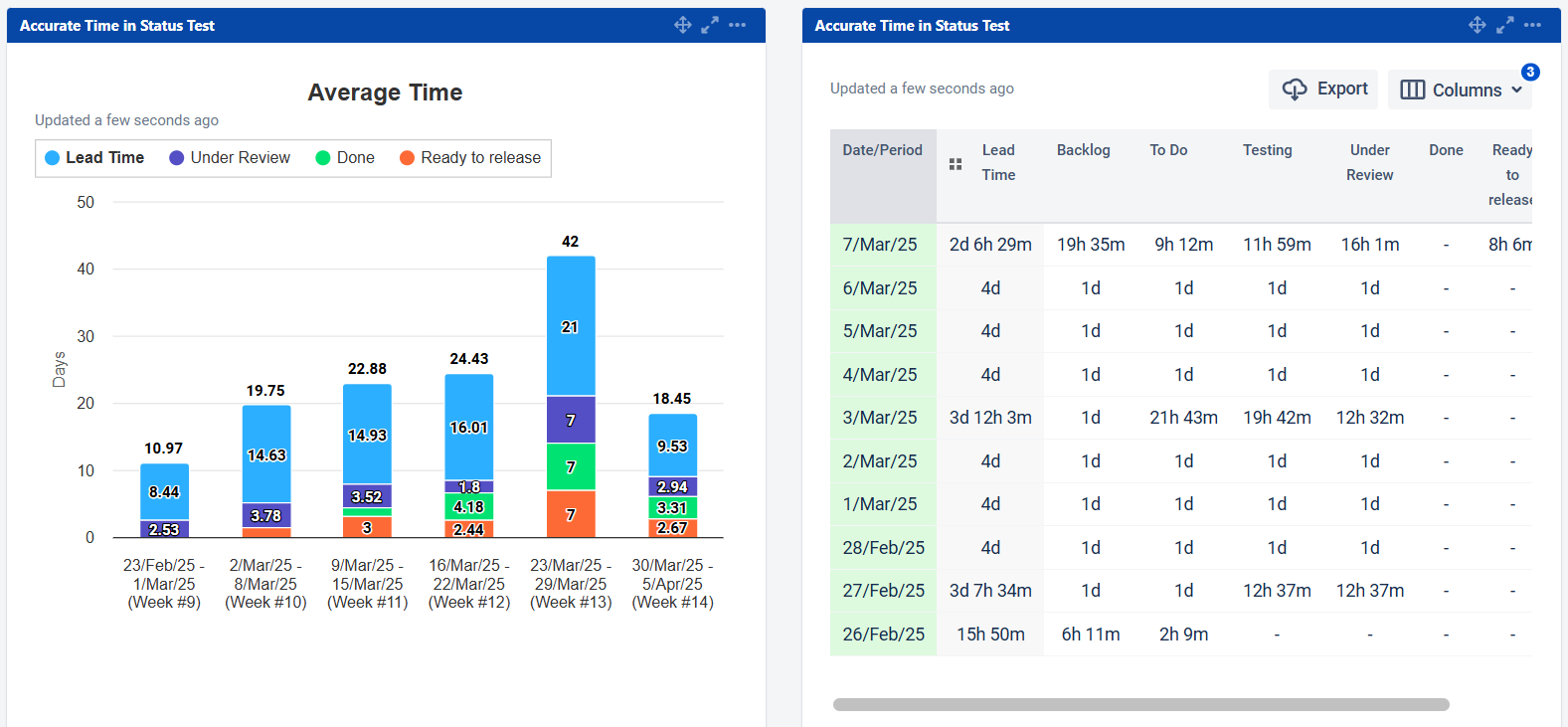This screenshot has width=1568, height=727.
Task: Toggle Under Review series in legend
Action: click(x=230, y=158)
